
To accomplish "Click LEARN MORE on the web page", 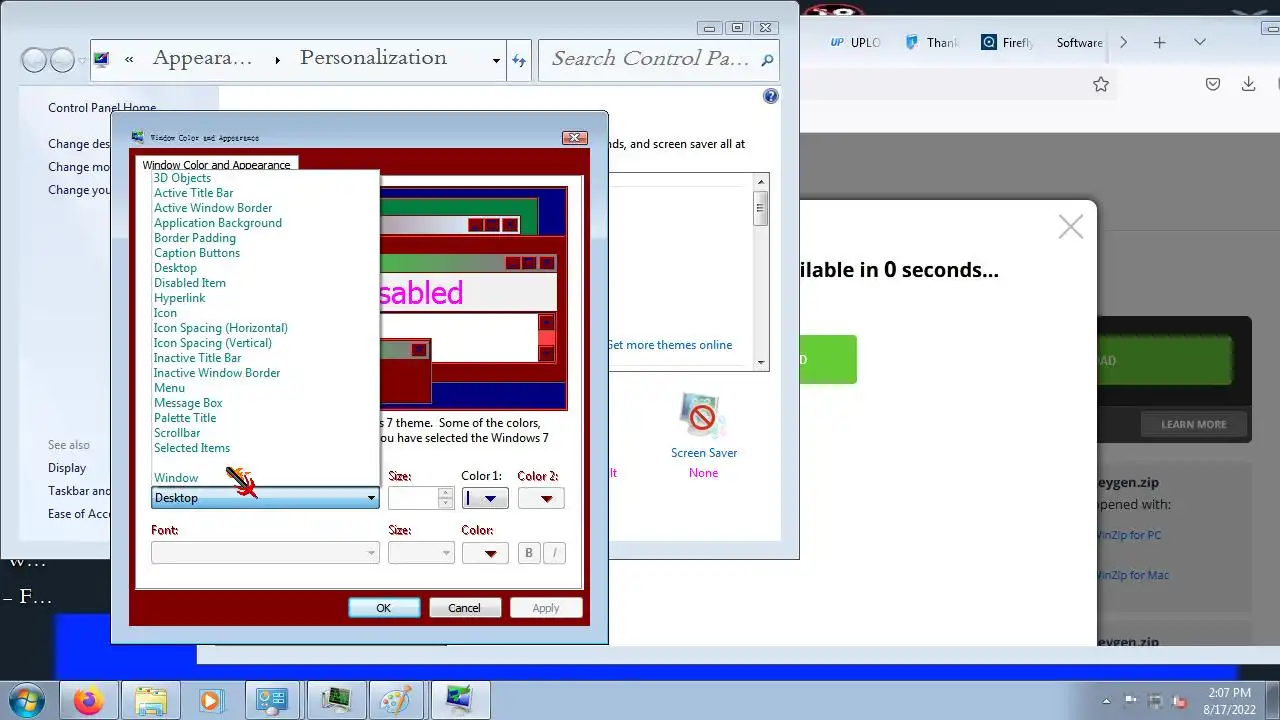I will (1194, 424).
